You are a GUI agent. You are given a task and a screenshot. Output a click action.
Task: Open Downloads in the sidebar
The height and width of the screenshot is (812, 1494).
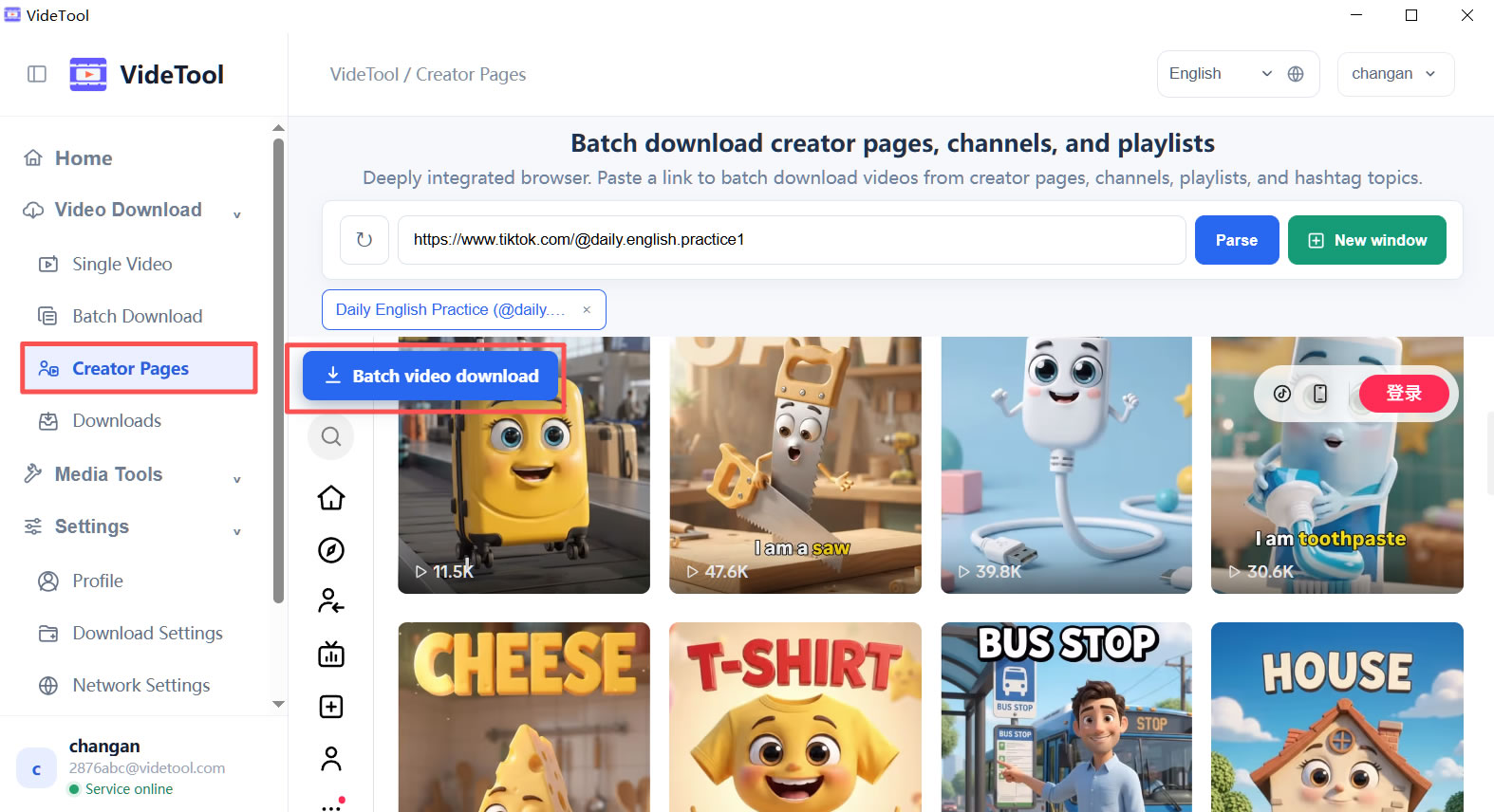[117, 421]
